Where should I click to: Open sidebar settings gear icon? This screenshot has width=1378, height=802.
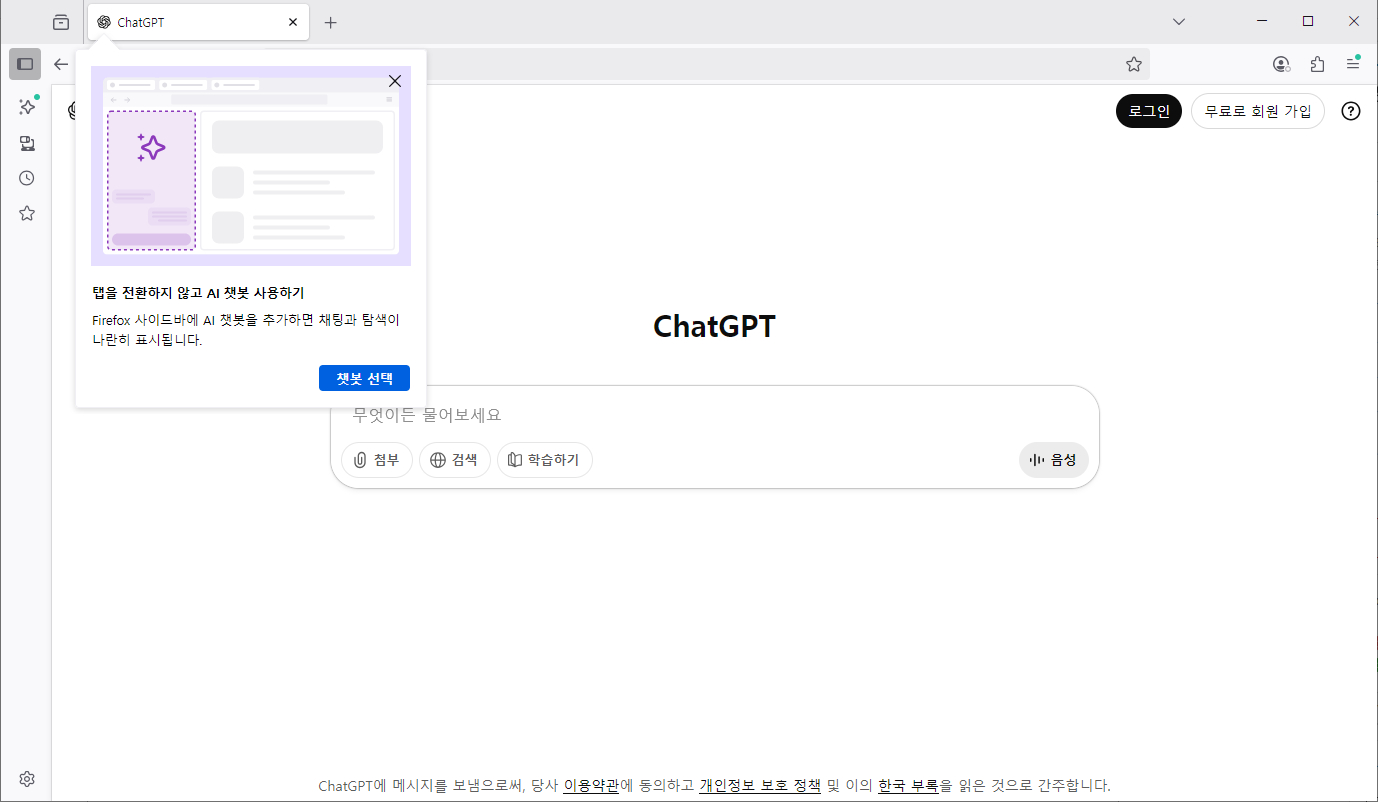[x=27, y=779]
